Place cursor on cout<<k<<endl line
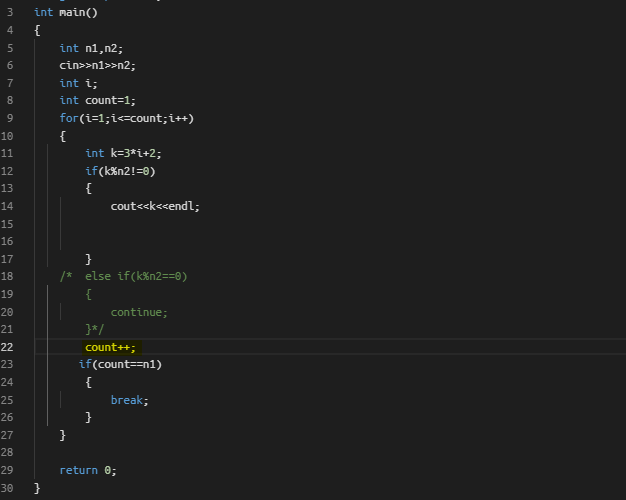626x500 pixels. 155,206
